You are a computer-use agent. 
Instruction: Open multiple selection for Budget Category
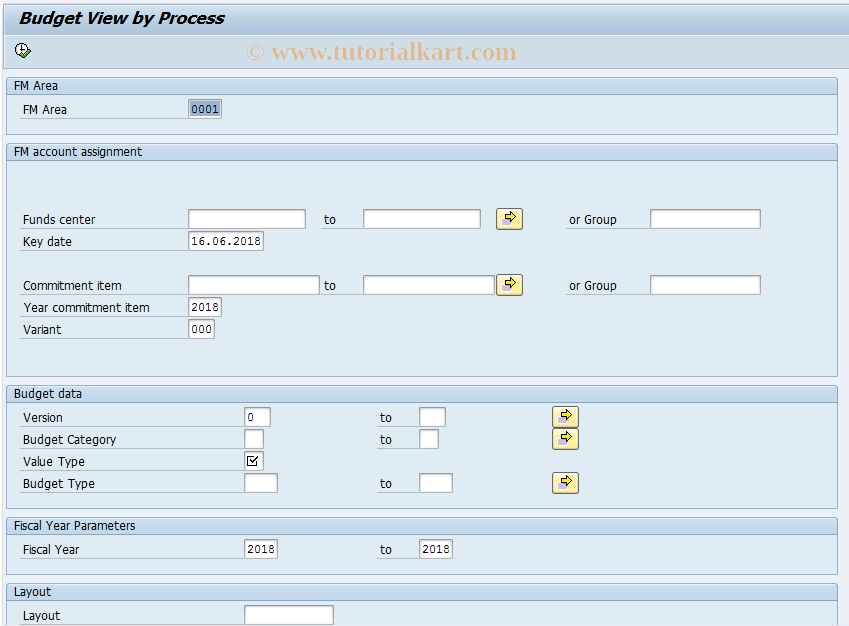click(x=565, y=438)
